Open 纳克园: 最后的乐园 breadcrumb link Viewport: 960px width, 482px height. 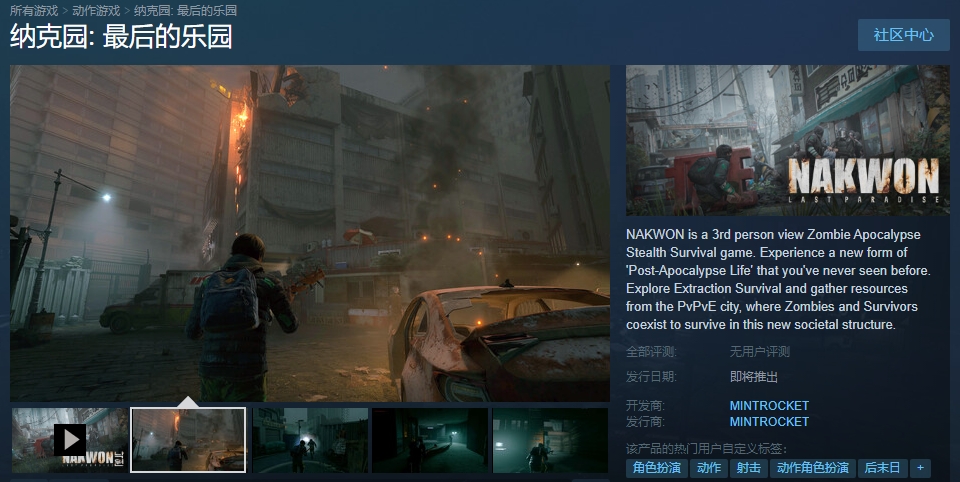point(186,10)
